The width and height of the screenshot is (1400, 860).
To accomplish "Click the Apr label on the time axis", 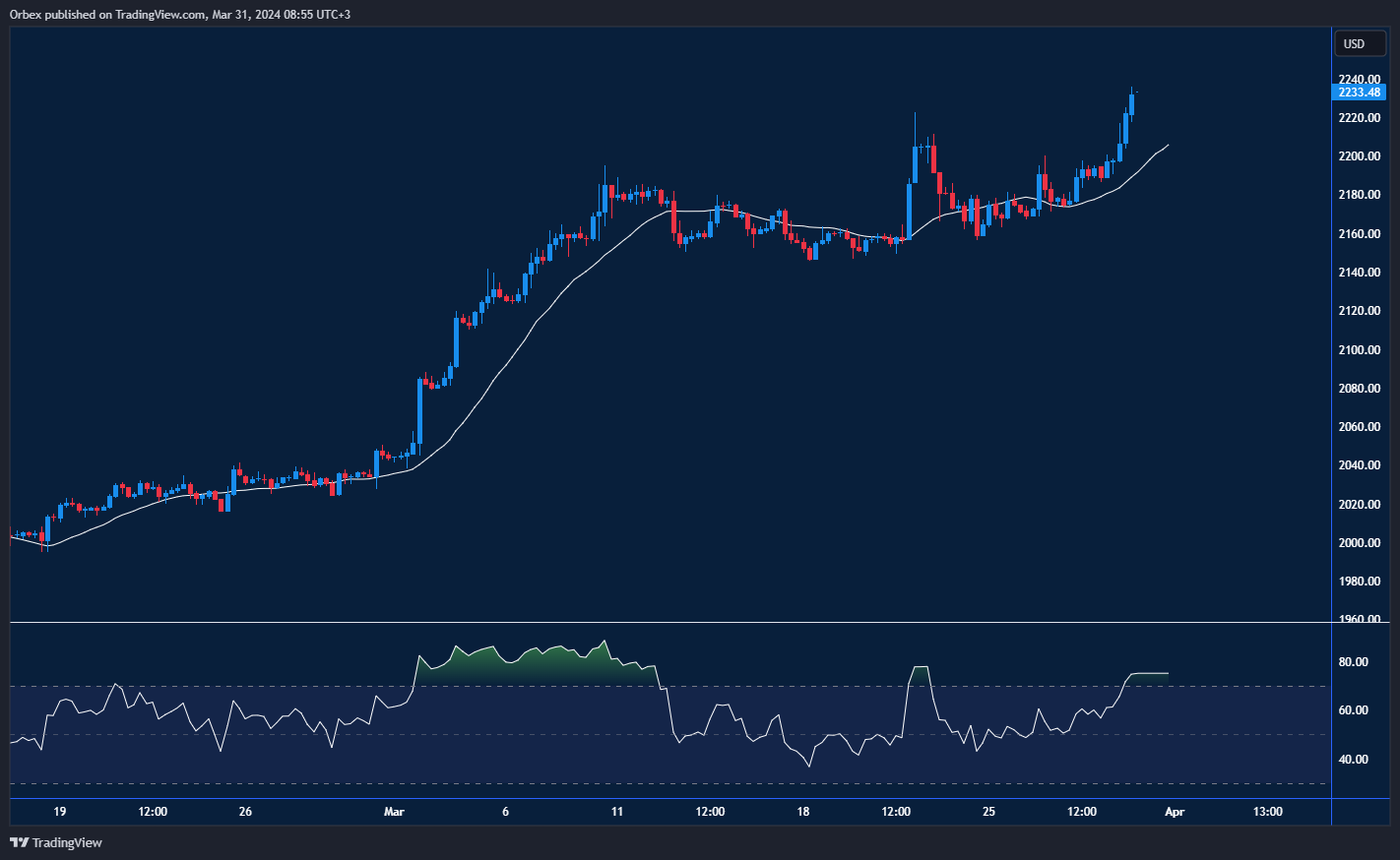I will 1175,812.
